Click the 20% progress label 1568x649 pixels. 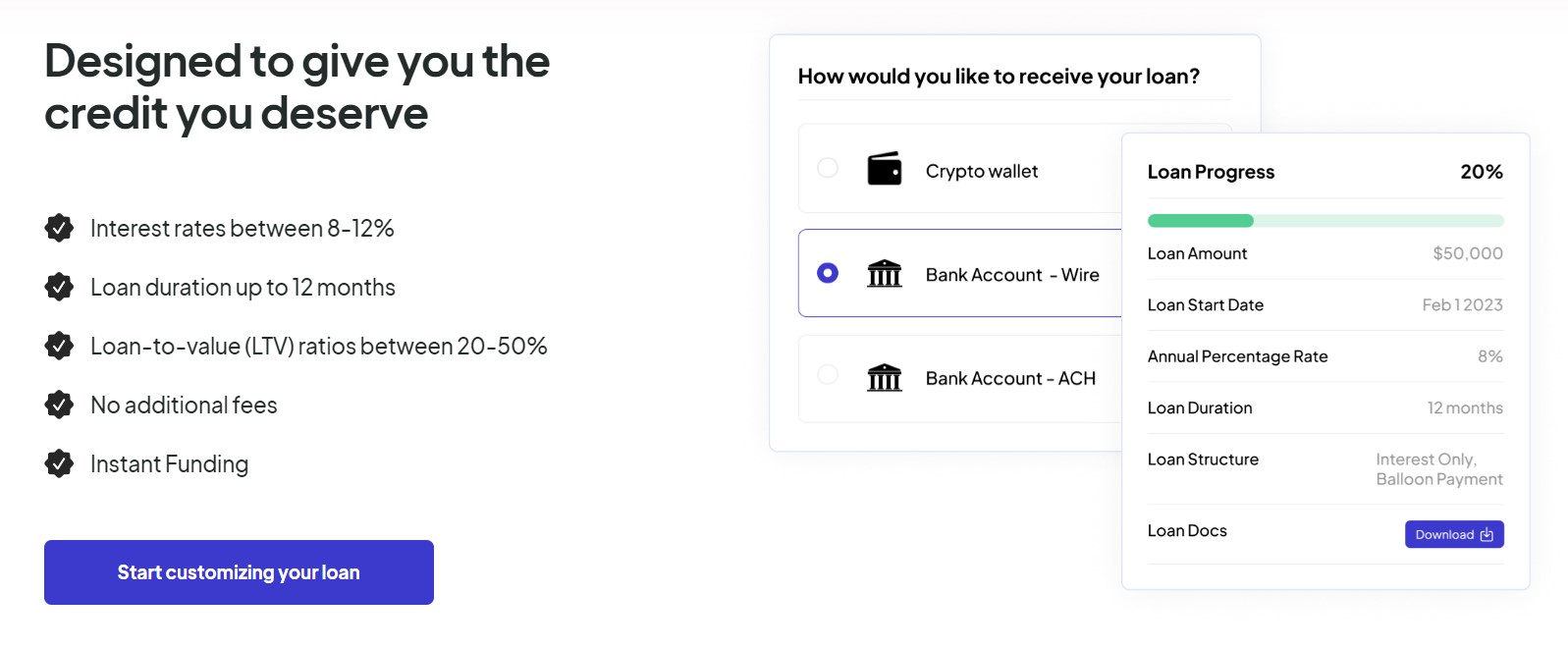point(1481,171)
